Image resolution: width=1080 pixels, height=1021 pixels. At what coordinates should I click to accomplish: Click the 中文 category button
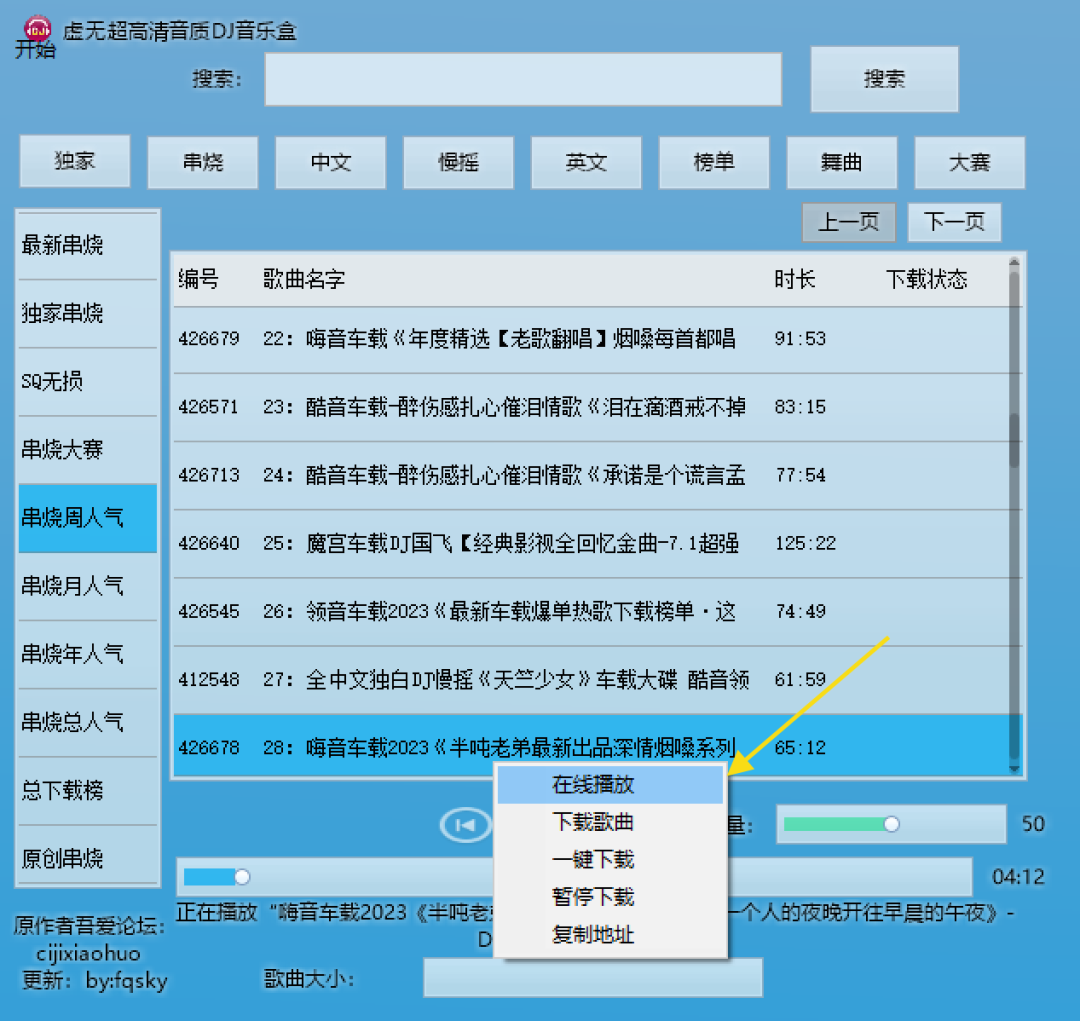[330, 162]
